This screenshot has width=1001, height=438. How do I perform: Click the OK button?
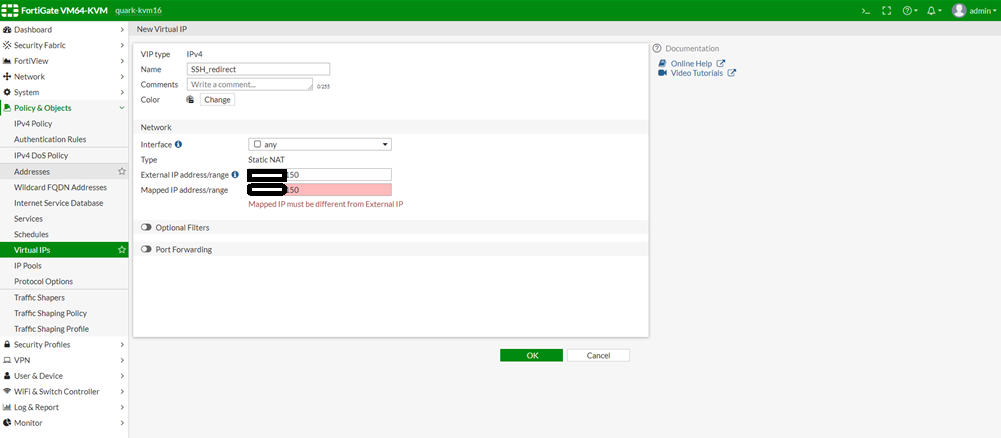(x=532, y=355)
